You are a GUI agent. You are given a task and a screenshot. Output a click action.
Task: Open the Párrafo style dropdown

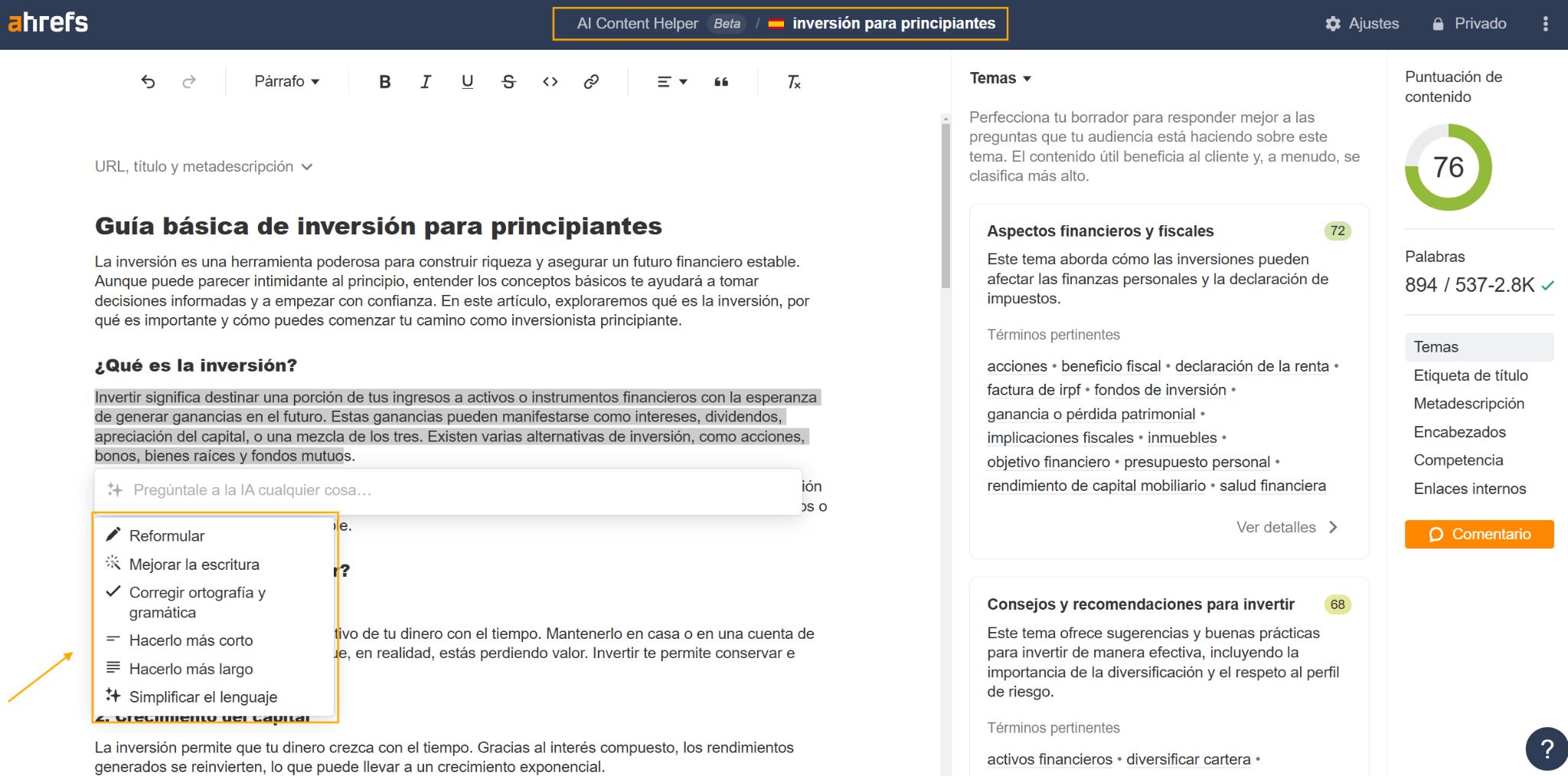click(287, 81)
